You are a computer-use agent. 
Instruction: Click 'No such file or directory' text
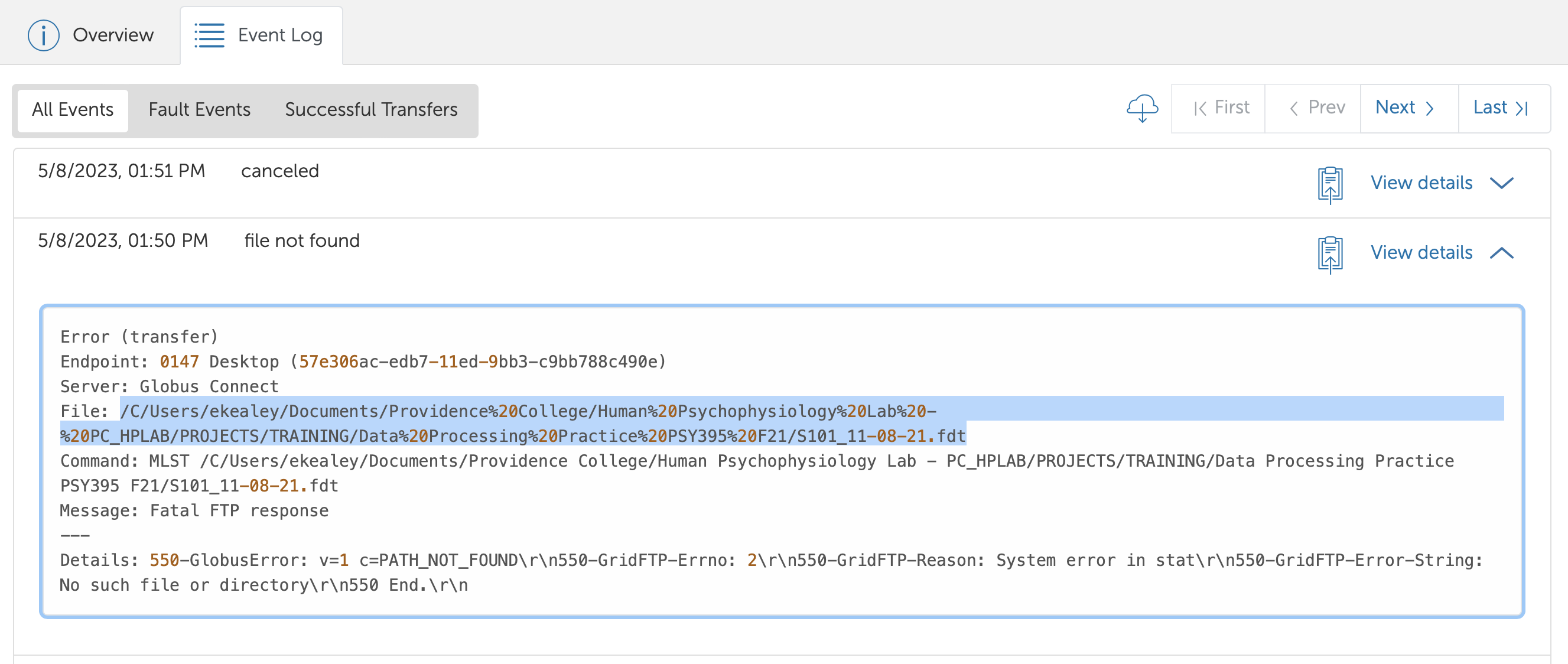pyautogui.click(x=185, y=585)
